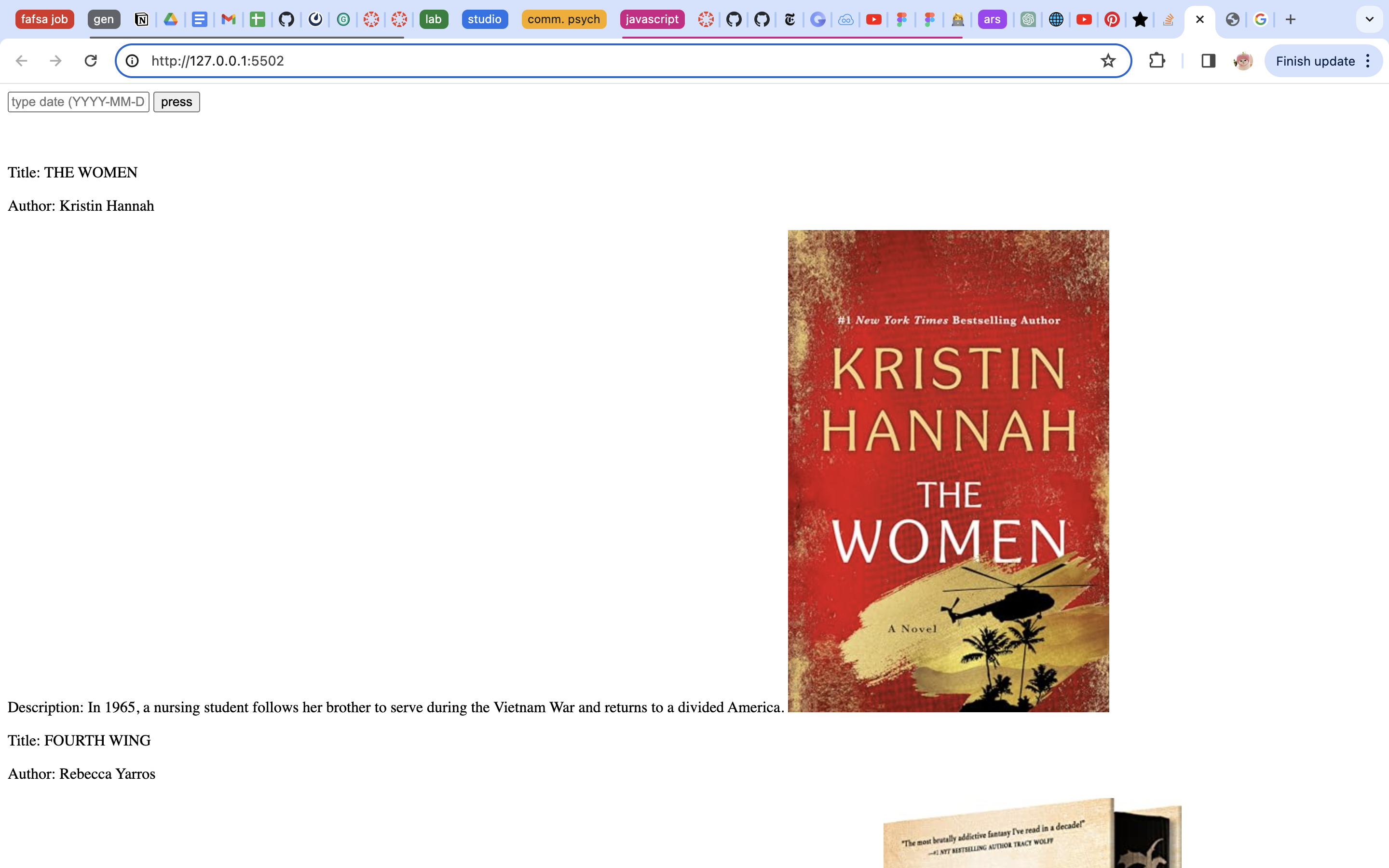Go forward to the next page
The height and width of the screenshot is (868, 1389).
click(55, 61)
